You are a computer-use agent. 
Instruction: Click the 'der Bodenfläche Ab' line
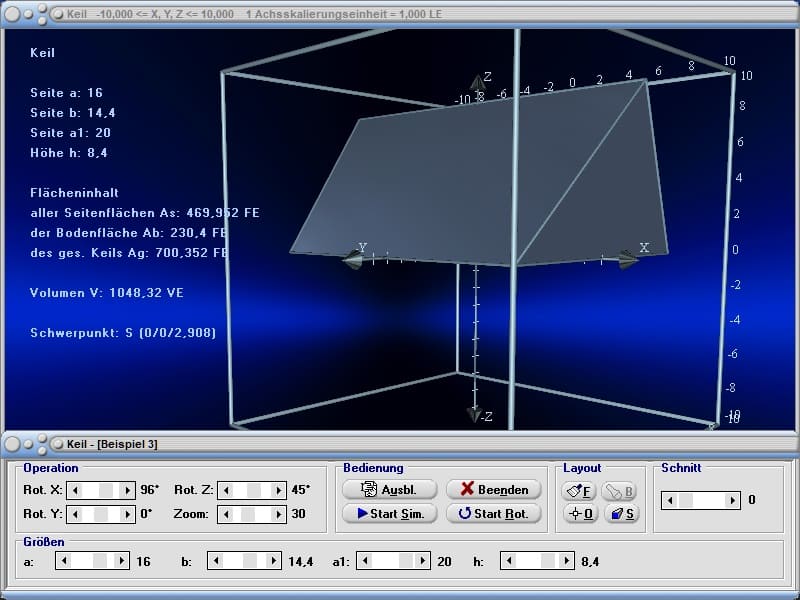click(x=128, y=233)
